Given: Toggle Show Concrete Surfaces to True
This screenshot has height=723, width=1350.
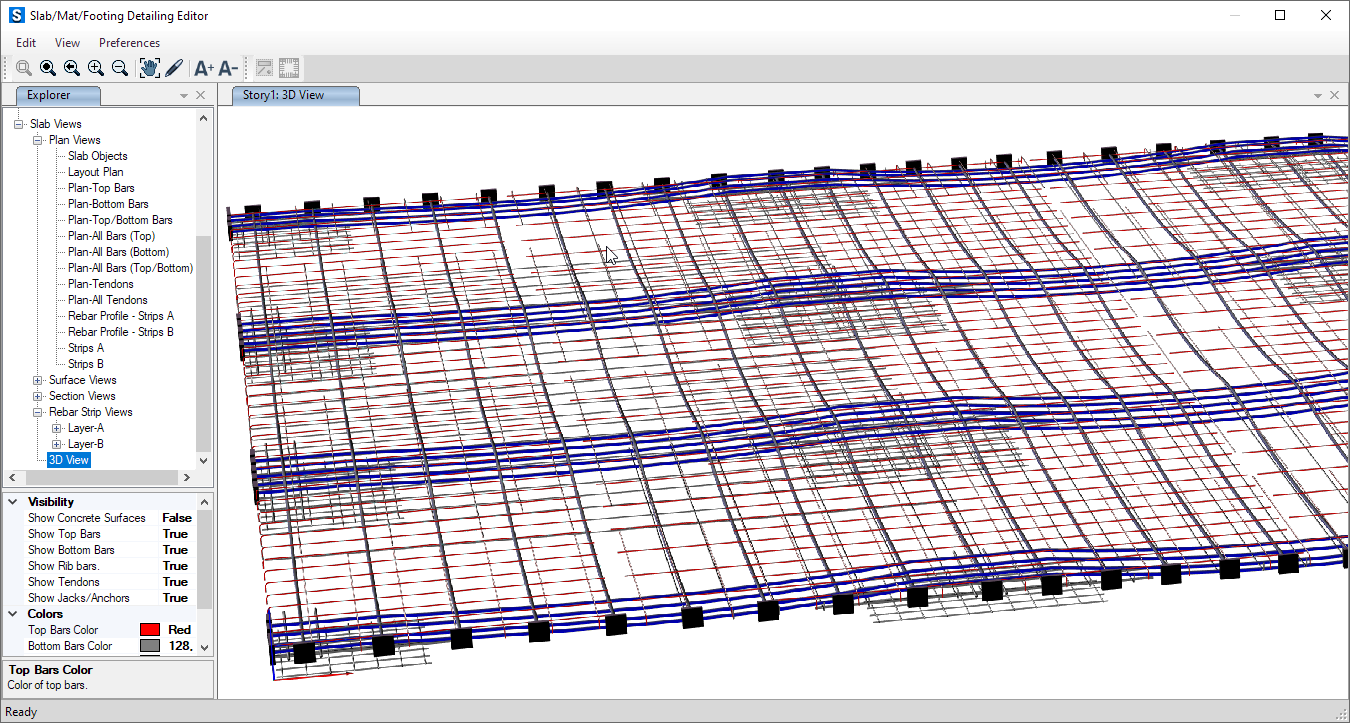Looking at the screenshot, I should click(176, 517).
